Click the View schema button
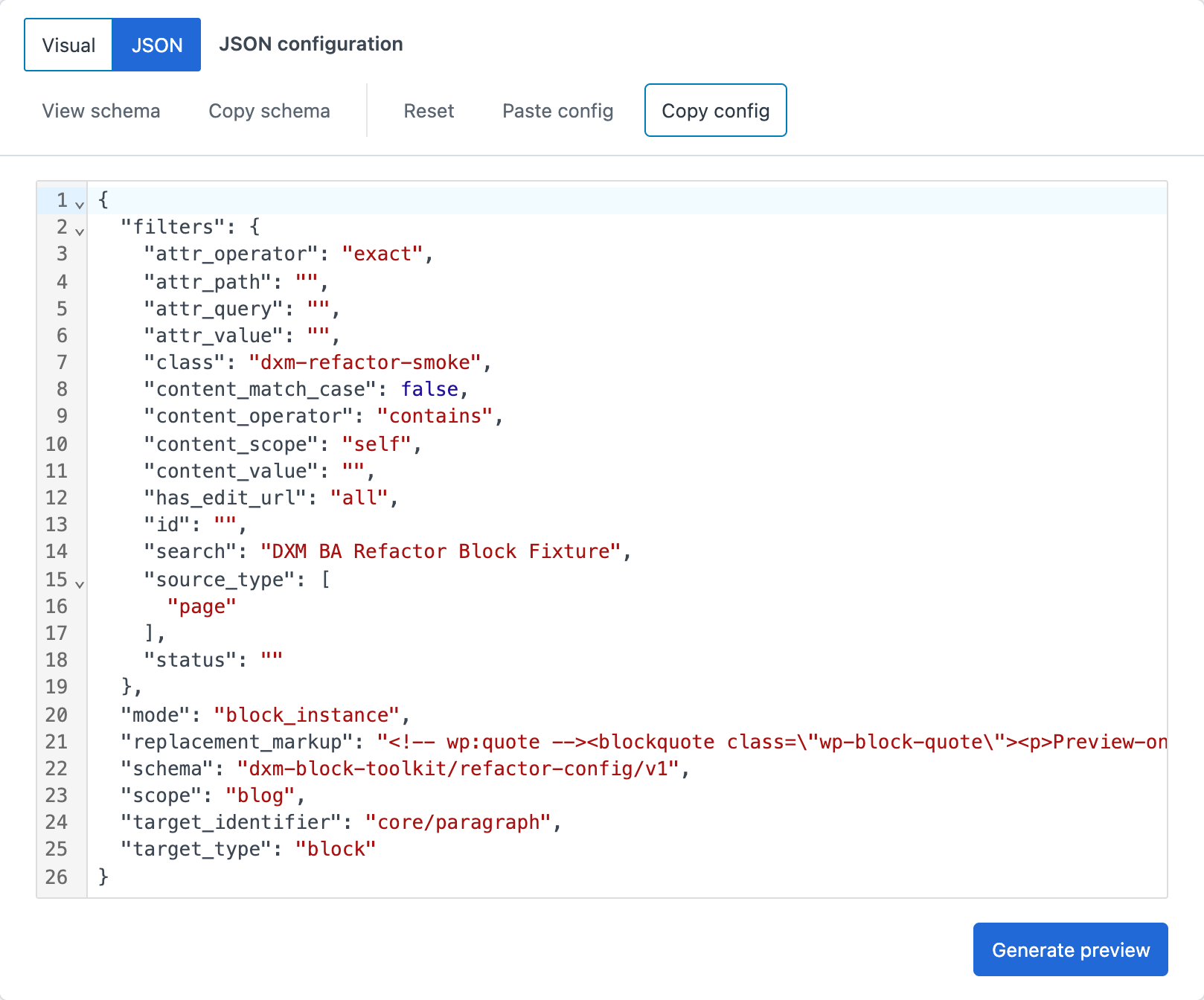This screenshot has height=1000, width=1204. click(x=101, y=110)
